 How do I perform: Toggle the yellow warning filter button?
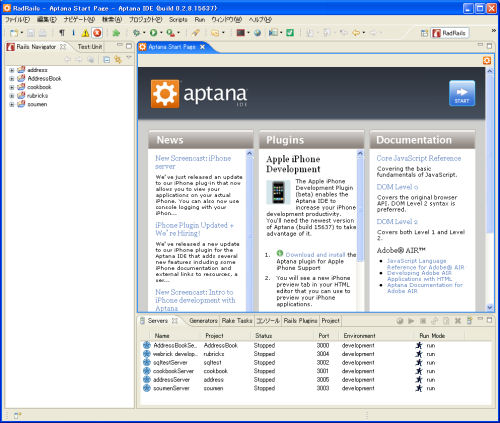[85, 33]
